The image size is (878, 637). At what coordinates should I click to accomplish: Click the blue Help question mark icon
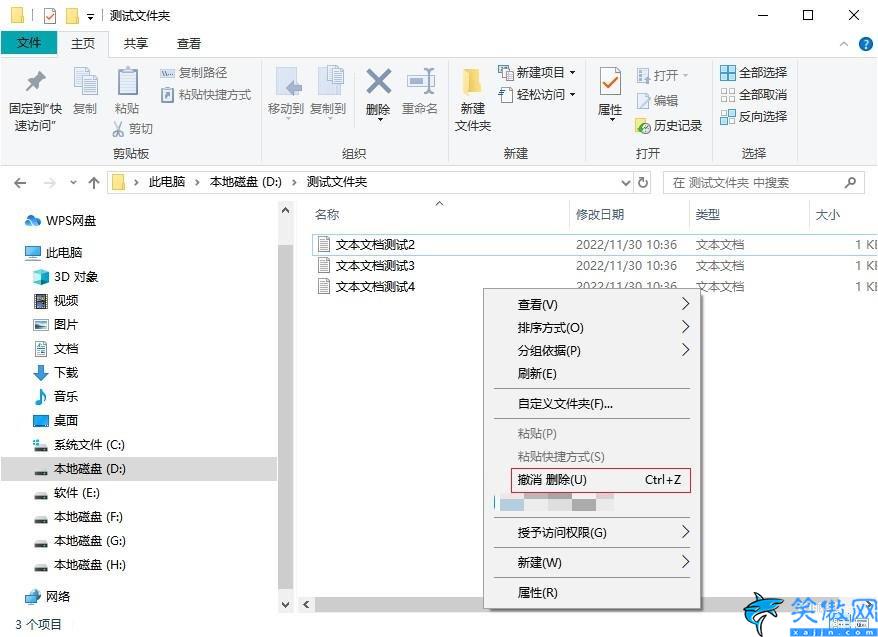865,44
